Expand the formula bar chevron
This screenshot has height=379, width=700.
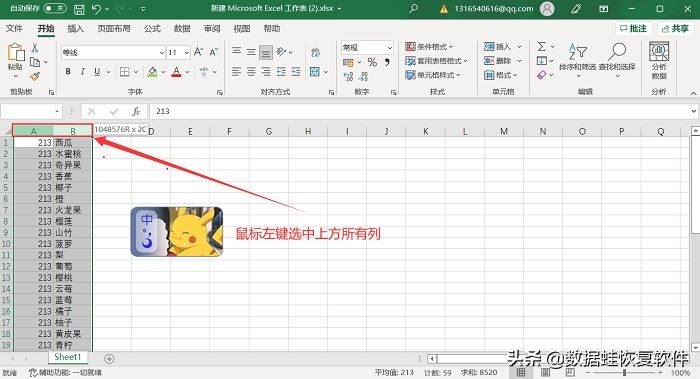coord(693,111)
